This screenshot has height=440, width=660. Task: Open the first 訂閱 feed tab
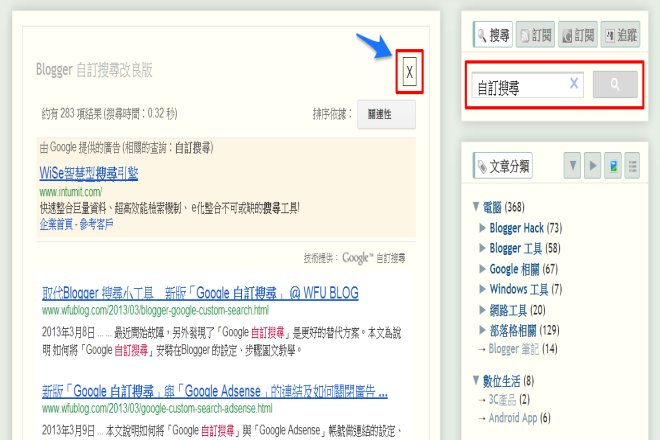point(535,35)
